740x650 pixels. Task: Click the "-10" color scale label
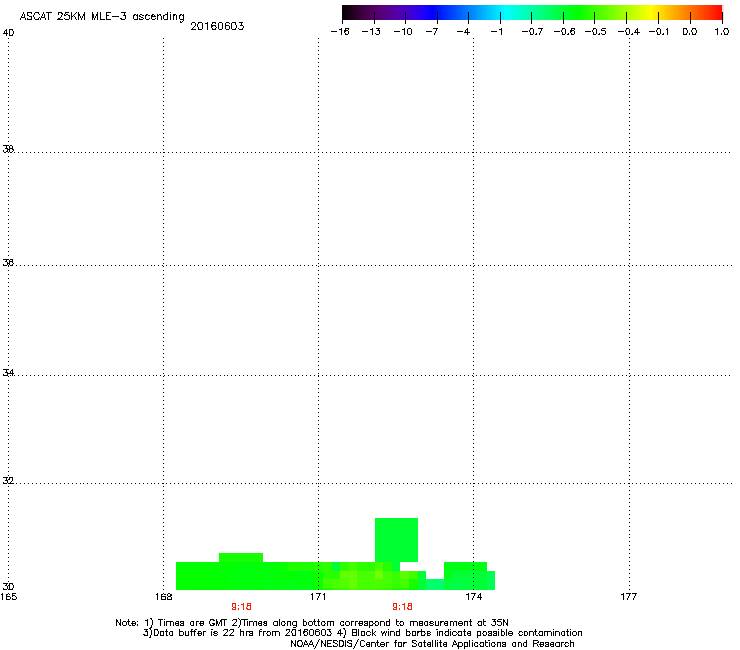403,32
